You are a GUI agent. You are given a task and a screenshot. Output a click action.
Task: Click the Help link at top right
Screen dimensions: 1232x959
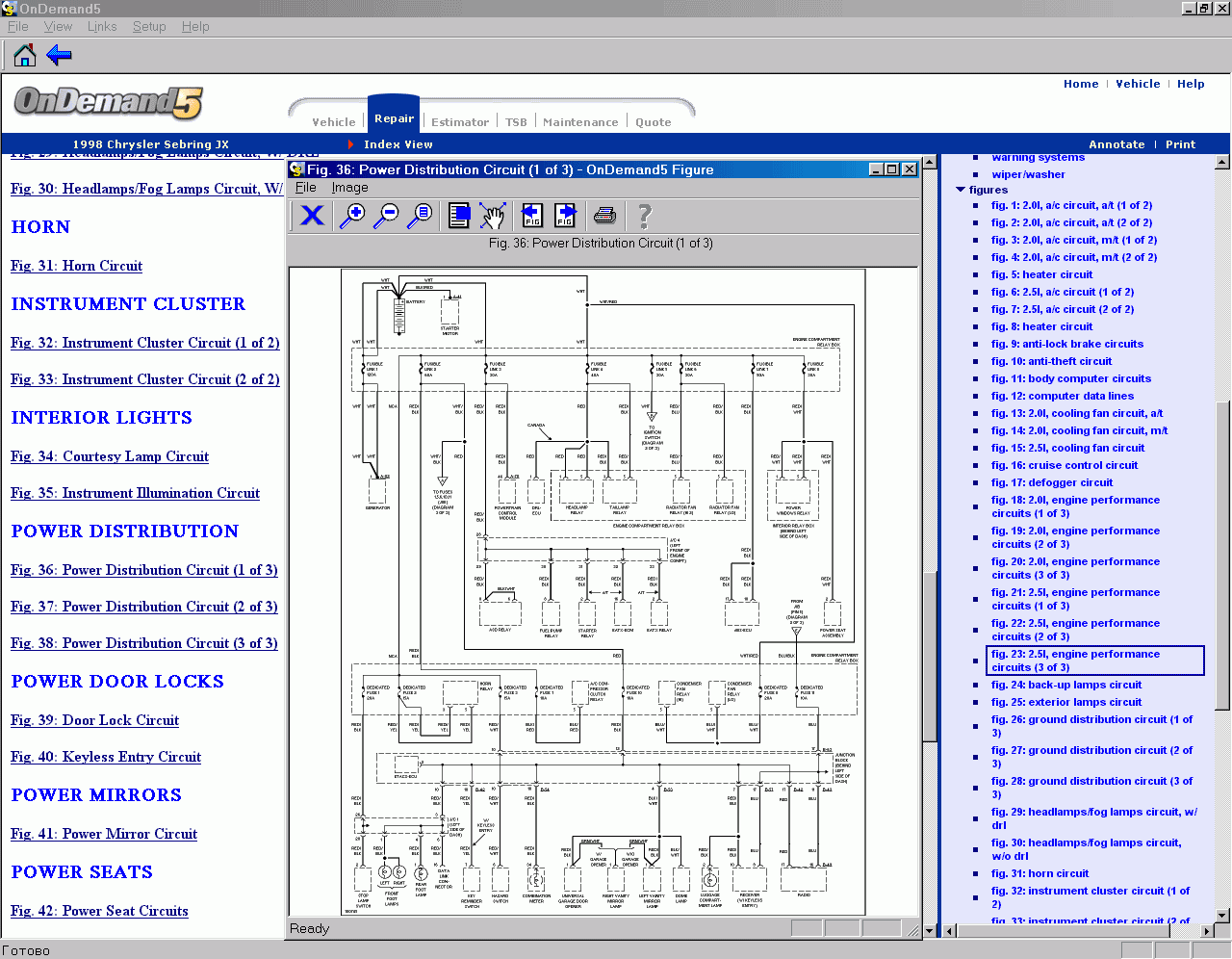tap(1191, 84)
